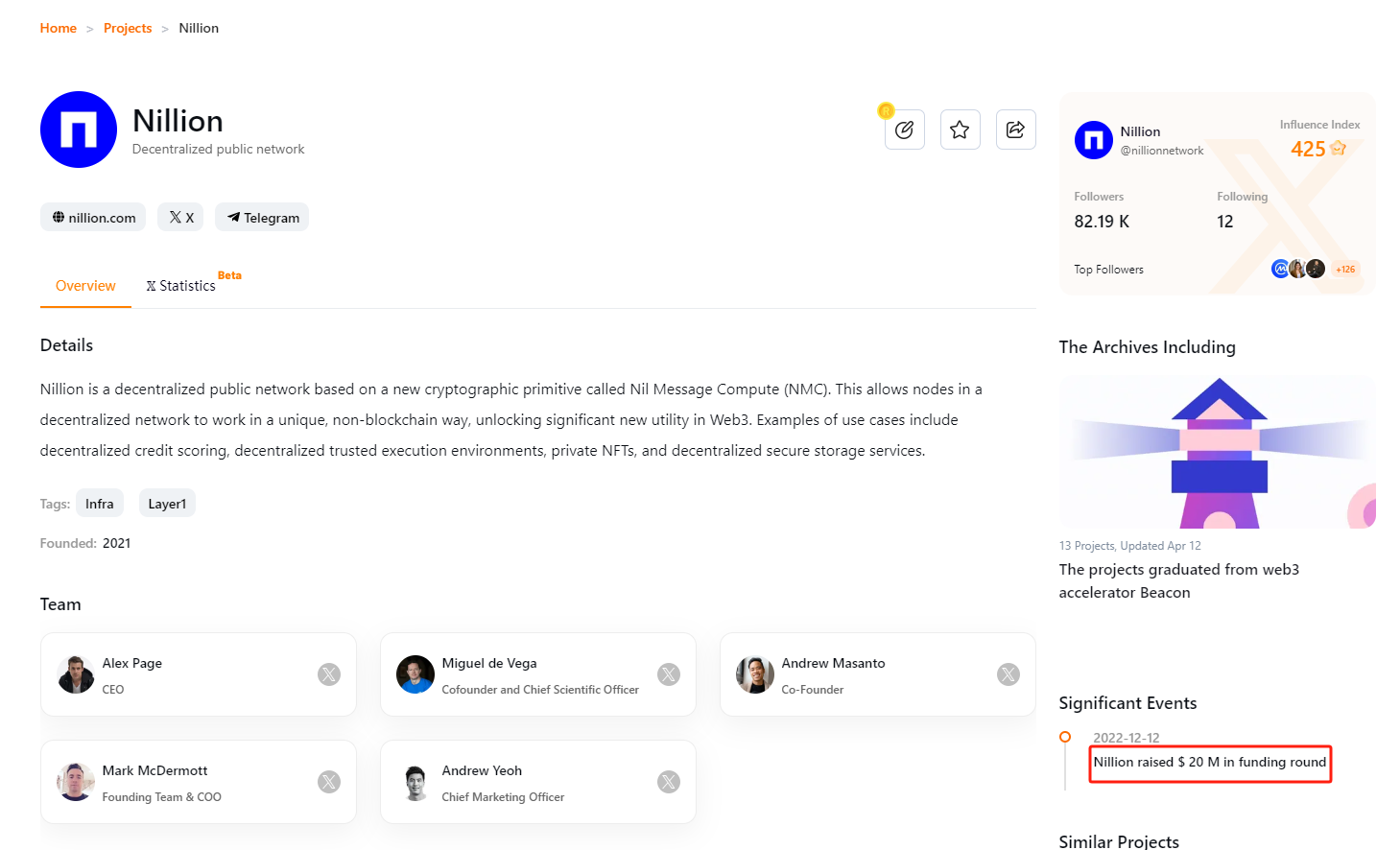The width and height of the screenshot is (1400, 850).
Task: Go to Home breadcrumb
Action: click(59, 28)
